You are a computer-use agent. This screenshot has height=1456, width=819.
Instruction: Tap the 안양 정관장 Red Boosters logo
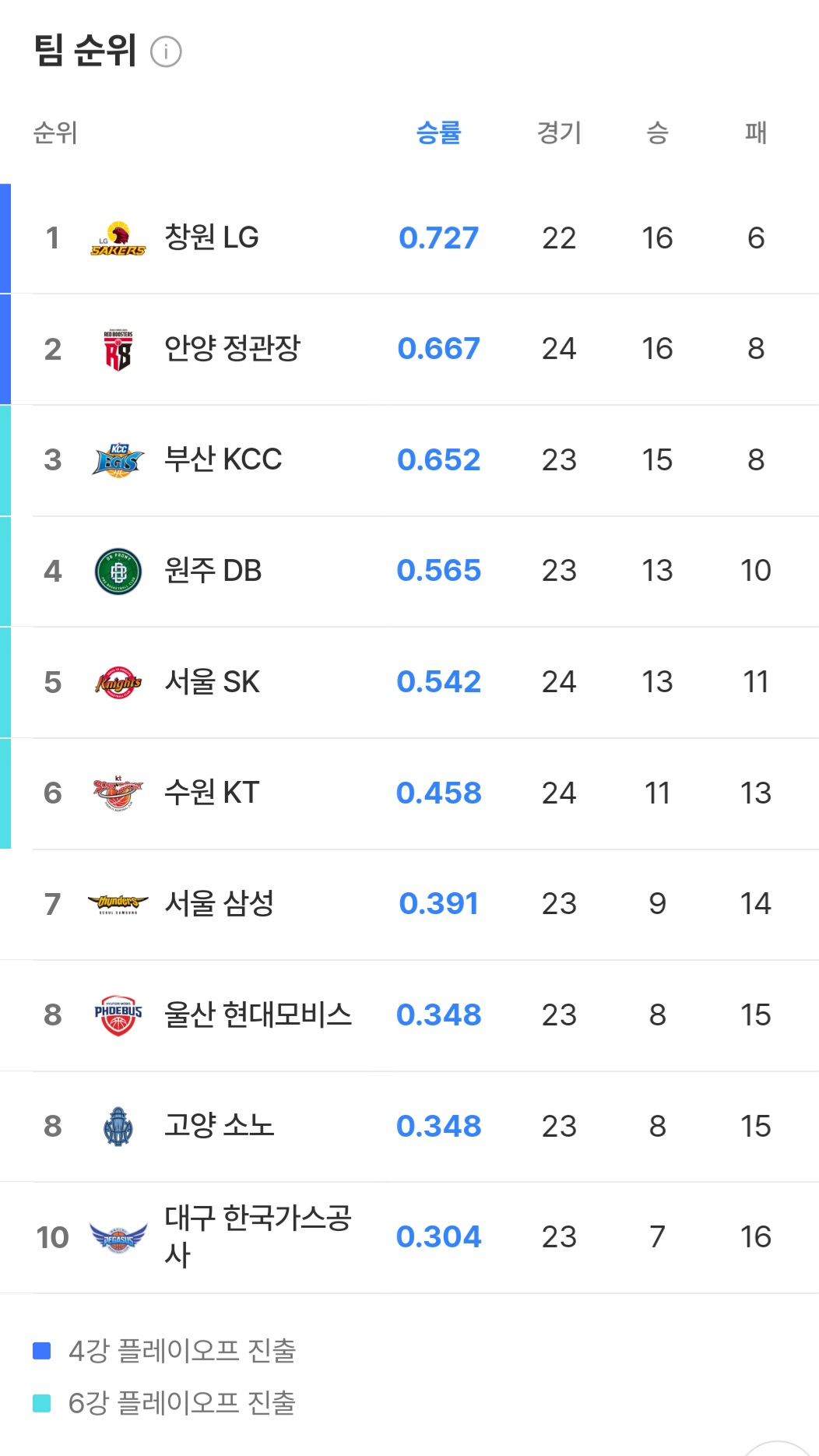coord(118,350)
